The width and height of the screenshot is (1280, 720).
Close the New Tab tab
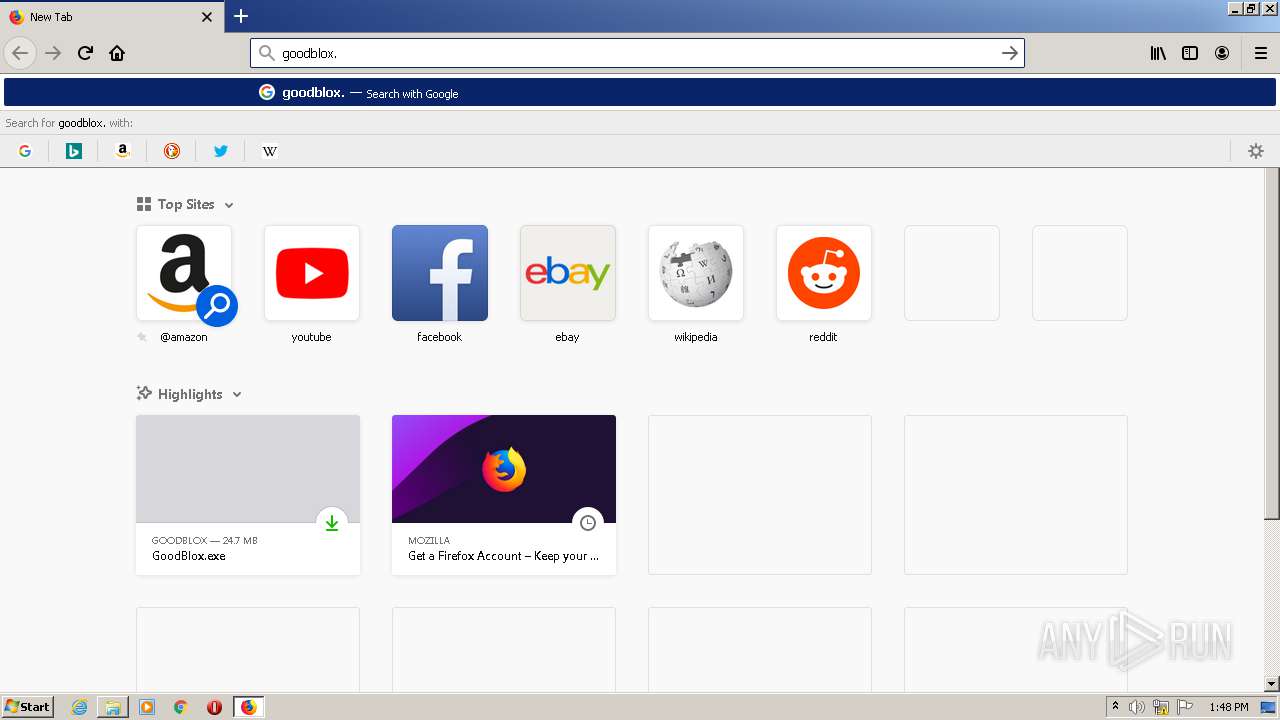(x=207, y=17)
